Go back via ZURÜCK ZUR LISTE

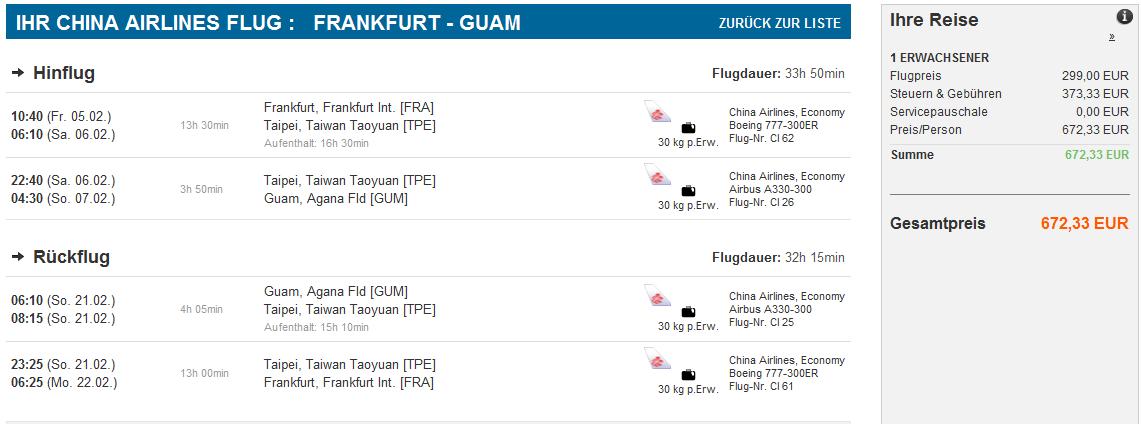[779, 23]
